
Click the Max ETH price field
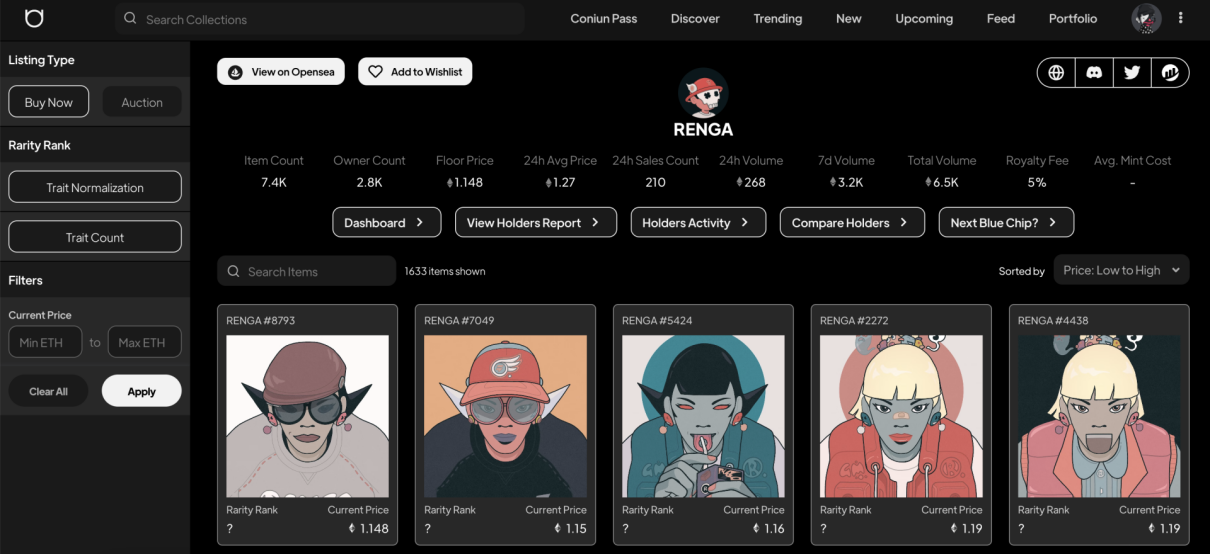[145, 342]
